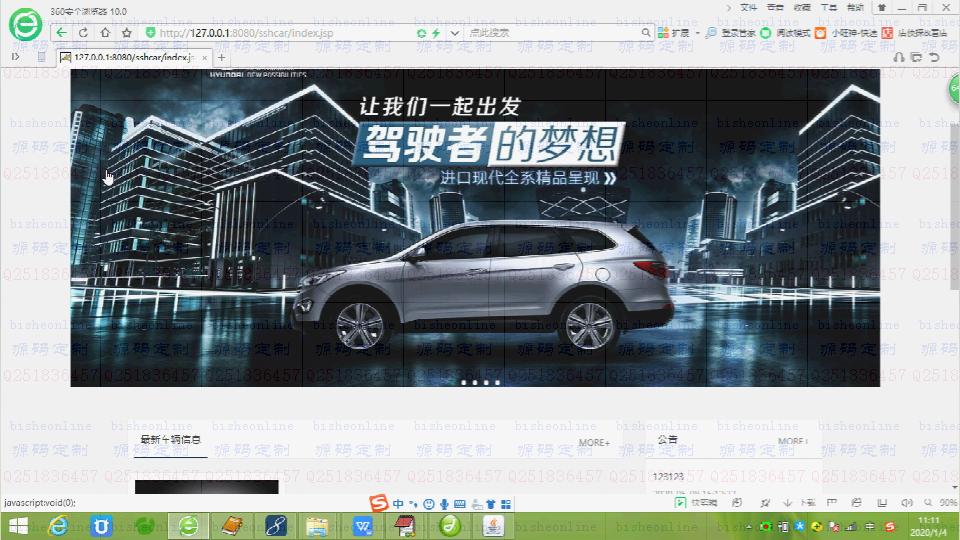Launch Internet Explorer from taskbar

click(59, 527)
